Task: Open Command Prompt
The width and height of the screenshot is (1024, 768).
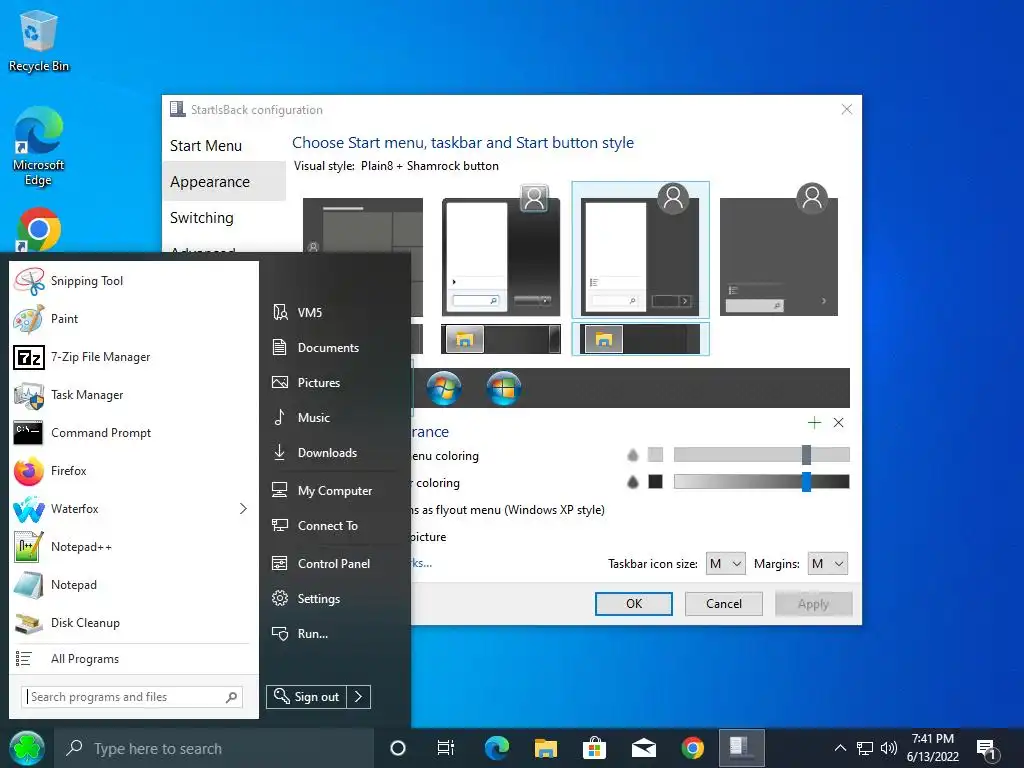Action: click(x=133, y=432)
